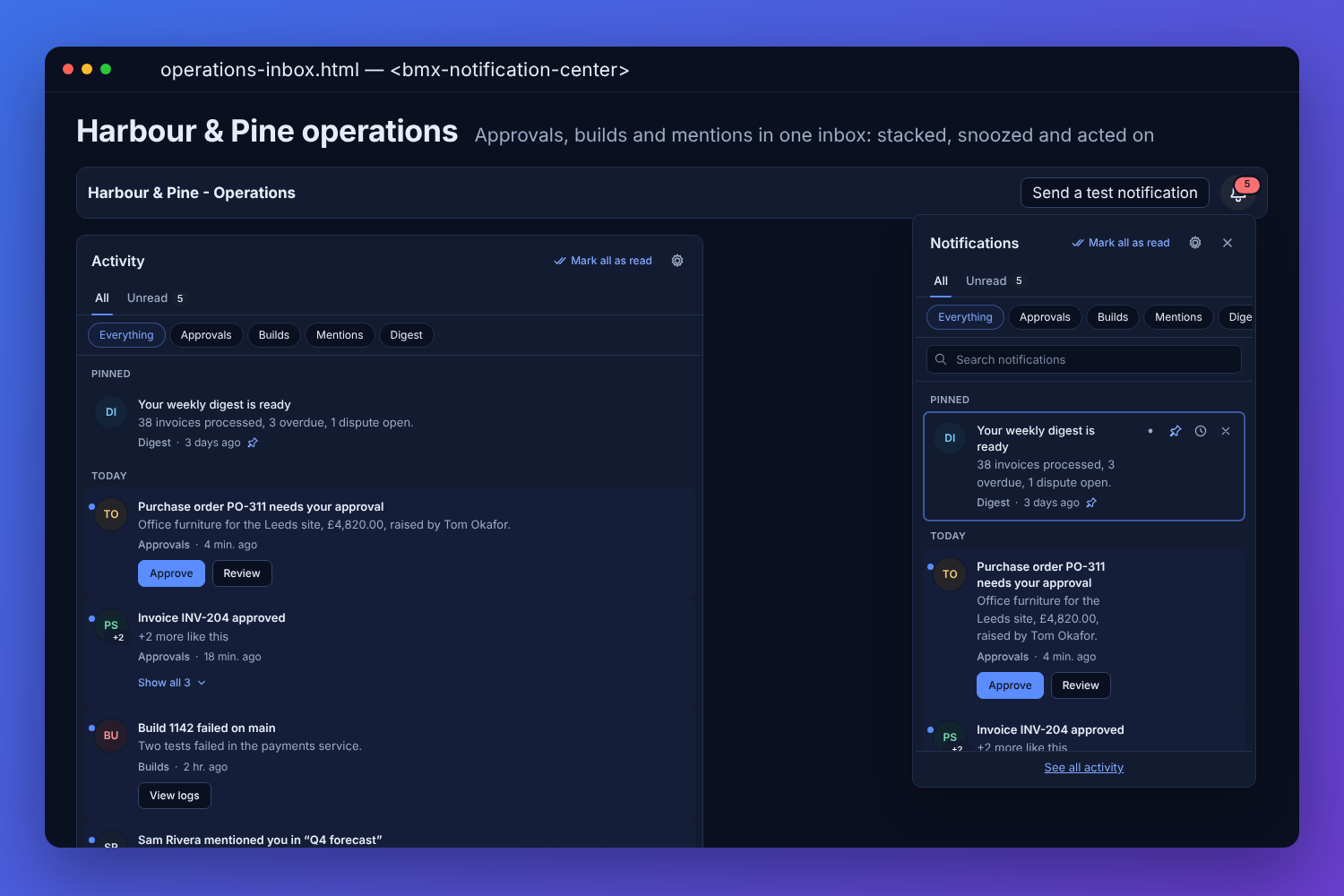1344x896 pixels.
Task: Focus the Search notifications field
Action: tap(1084, 359)
